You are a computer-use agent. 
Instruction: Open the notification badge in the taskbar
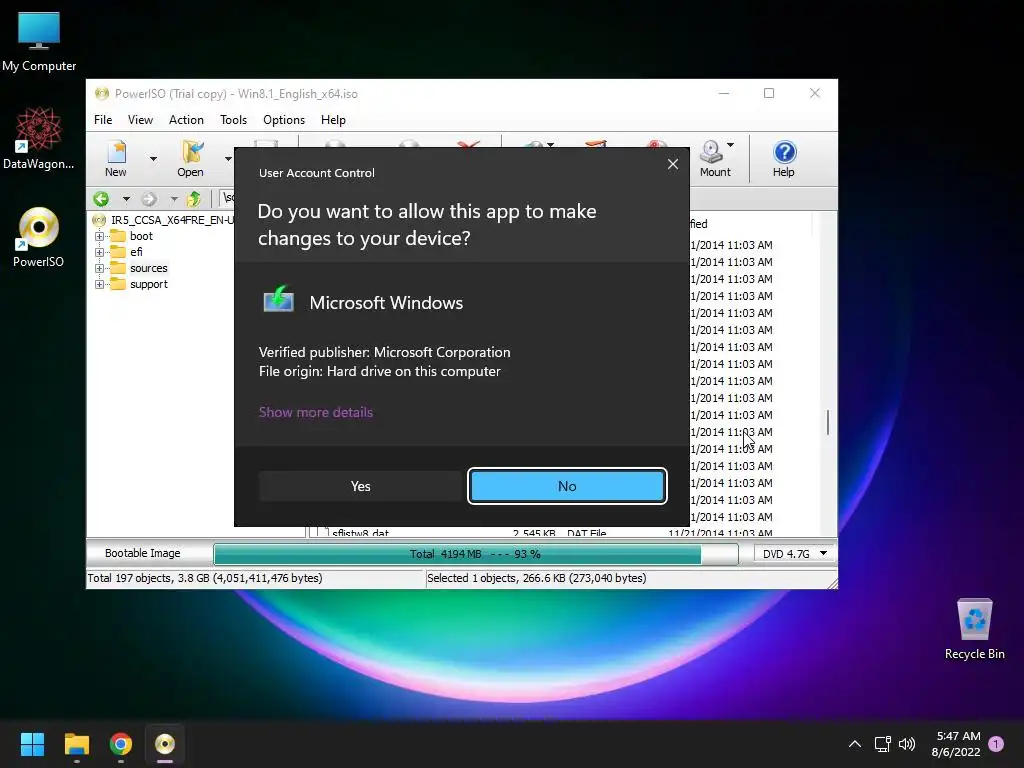click(996, 744)
